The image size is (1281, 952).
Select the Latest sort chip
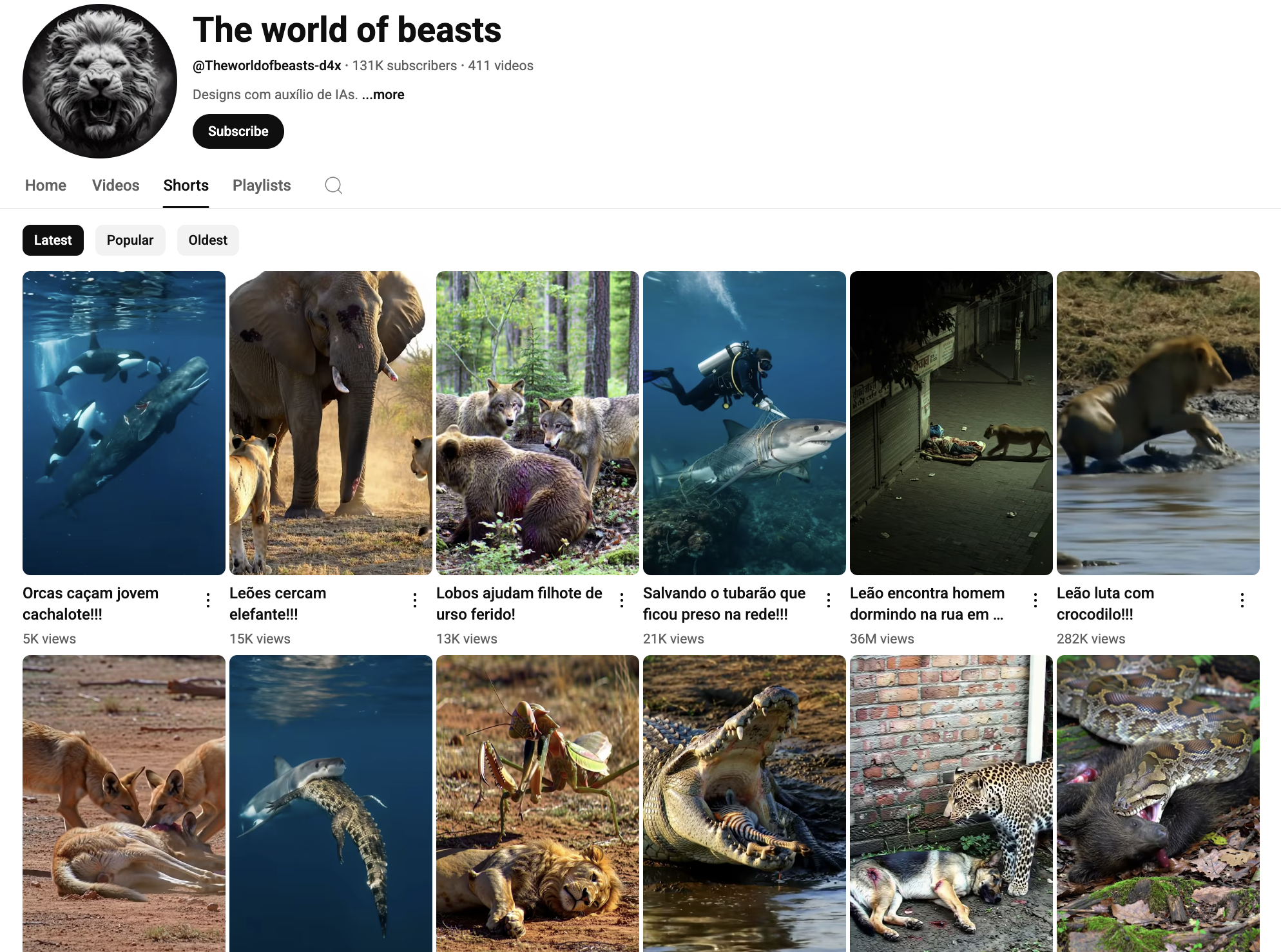tap(53, 240)
